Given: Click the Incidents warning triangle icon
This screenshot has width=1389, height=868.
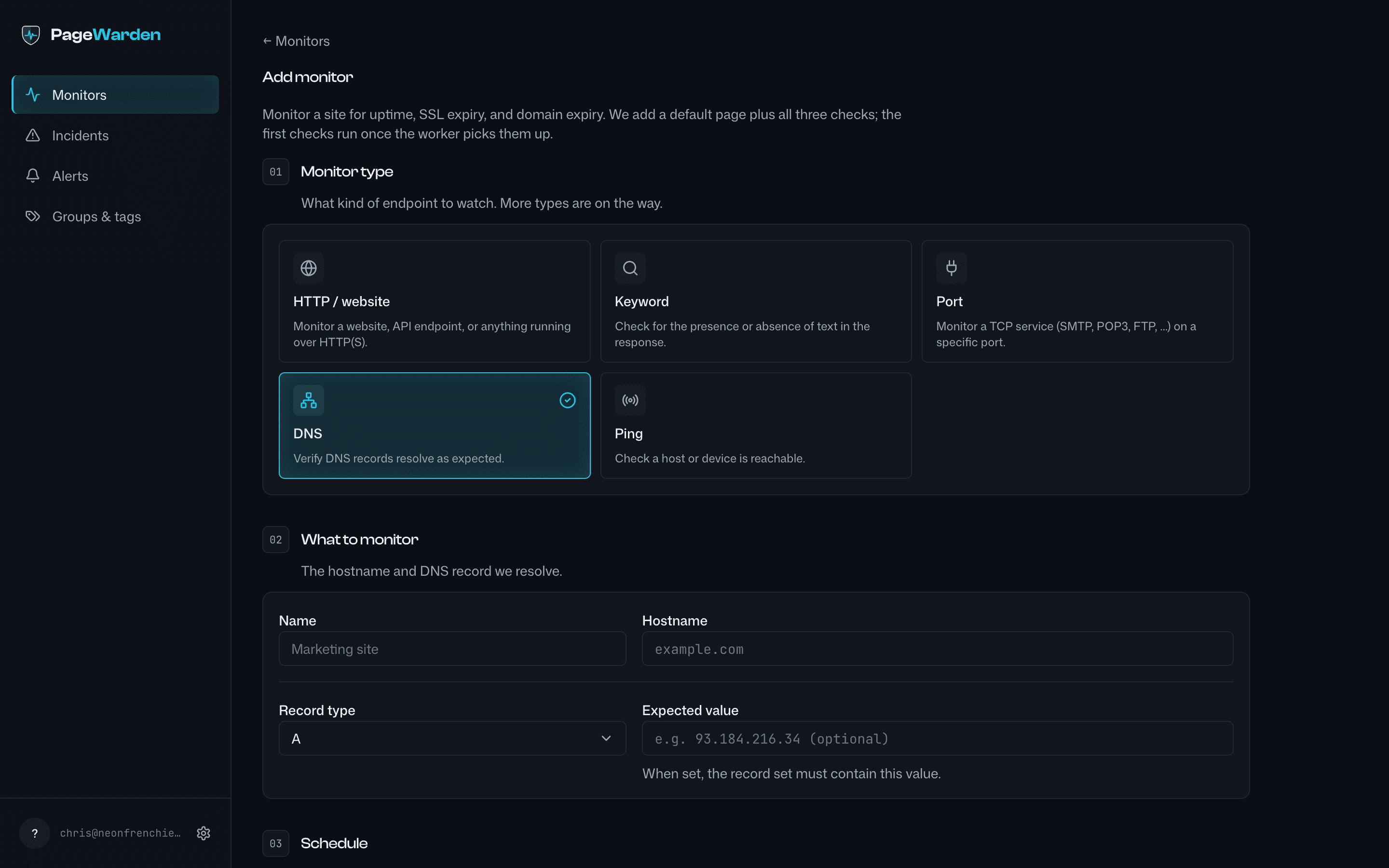Looking at the screenshot, I should click(x=33, y=136).
